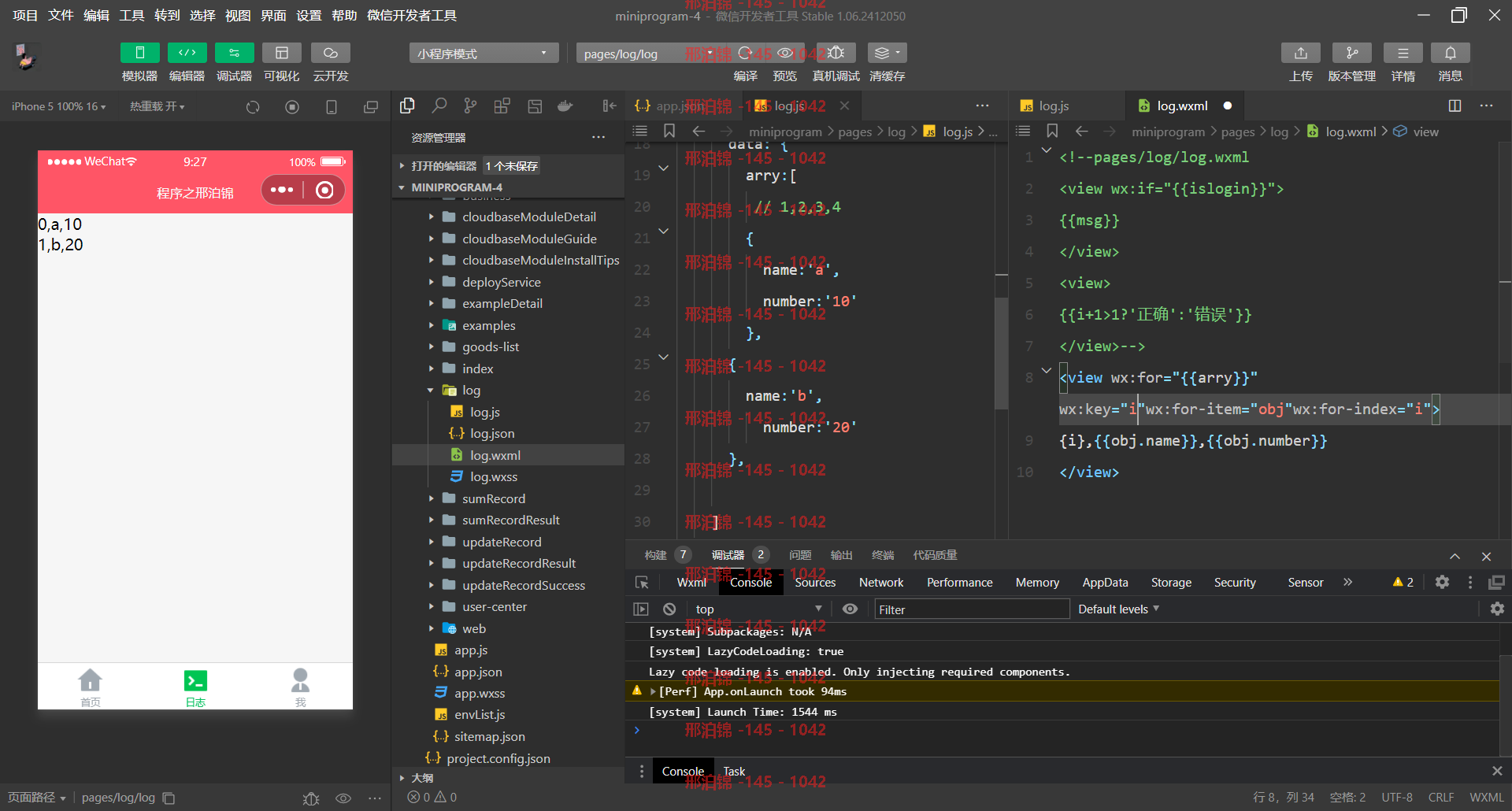Expand the open editors section

pyautogui.click(x=508, y=166)
